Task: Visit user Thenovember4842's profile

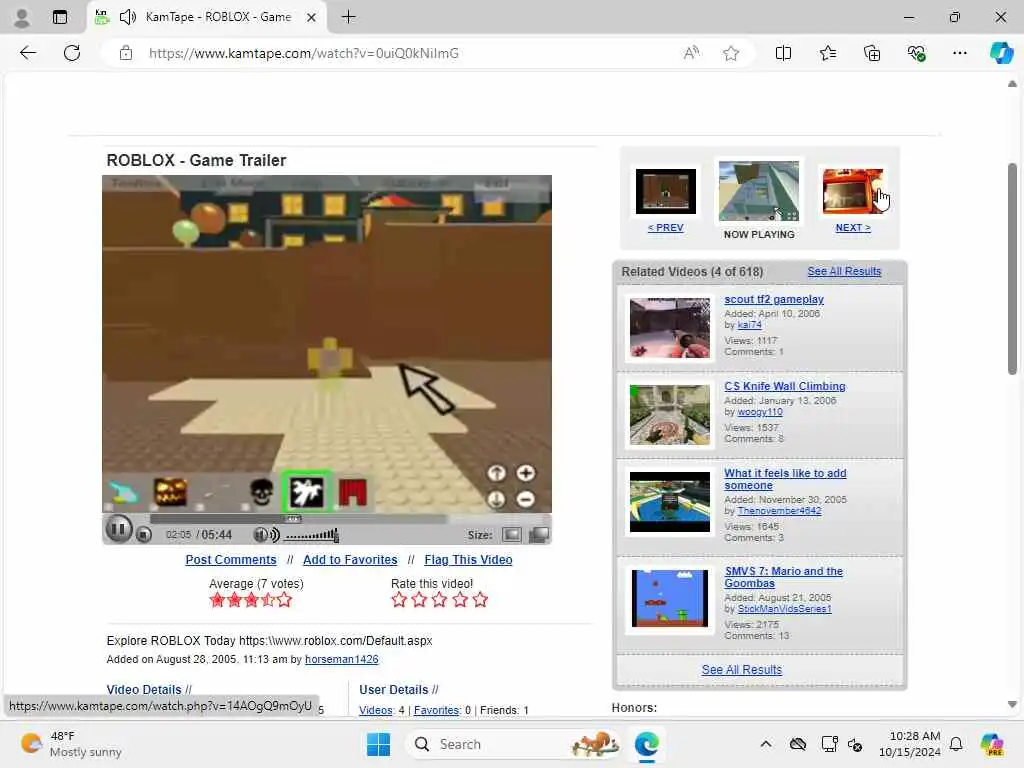Action: pos(779,511)
